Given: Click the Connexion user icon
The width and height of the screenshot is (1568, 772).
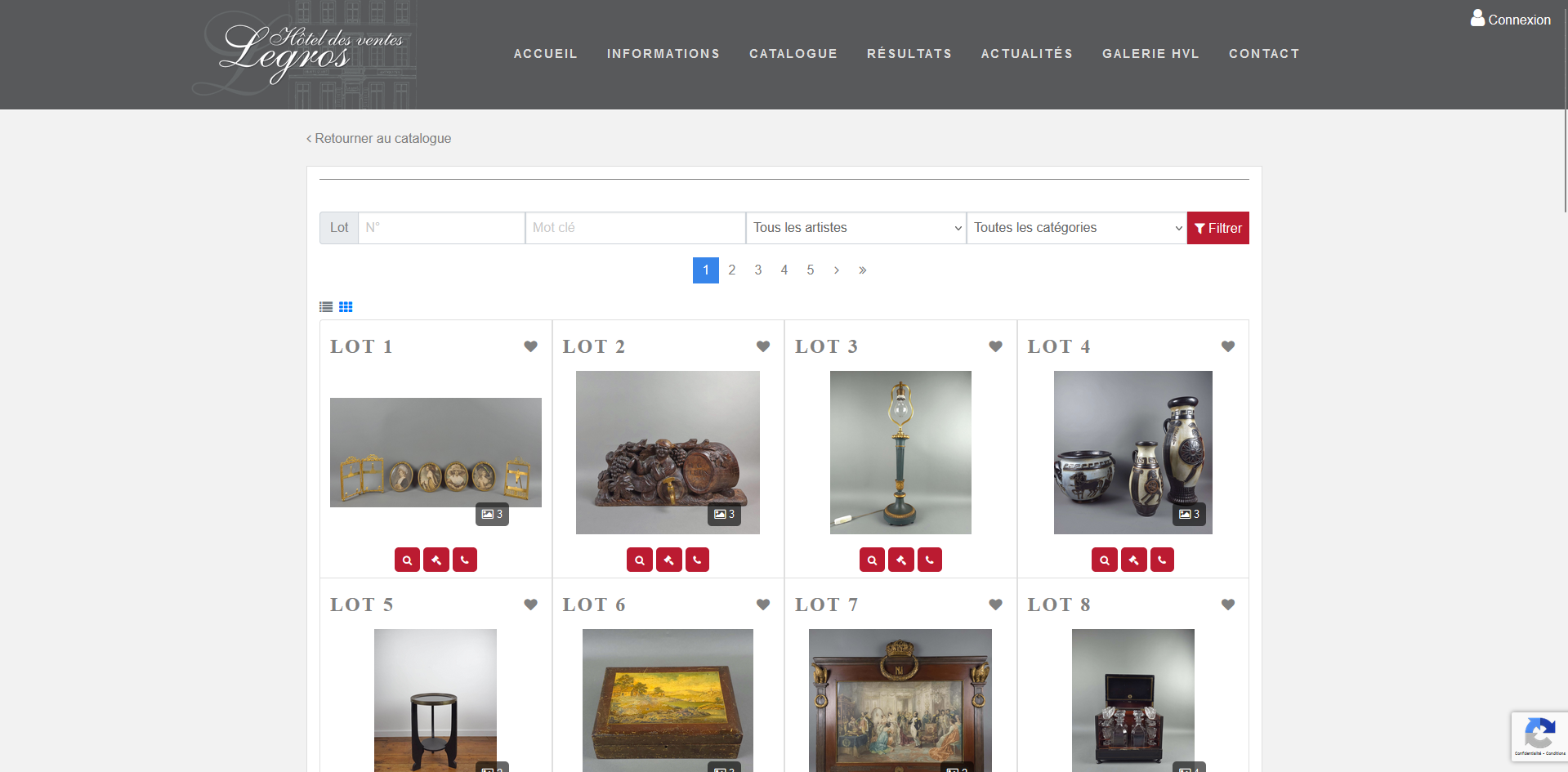Looking at the screenshot, I should point(1477,18).
